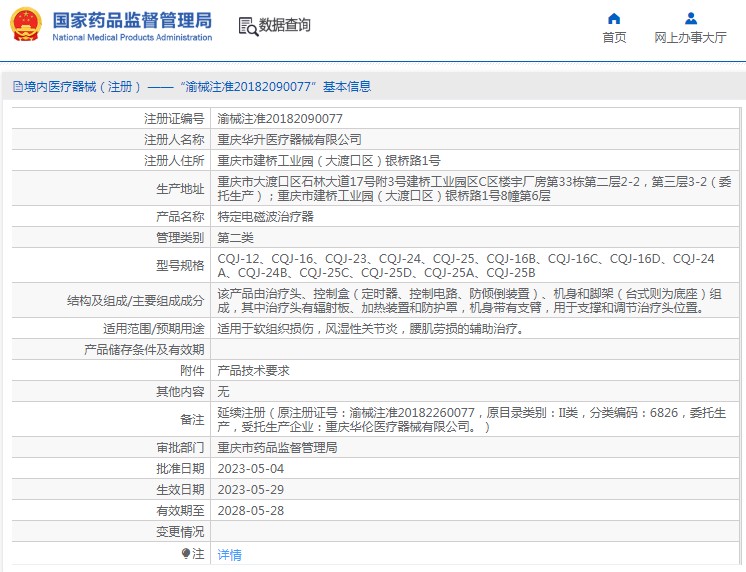Open the 首页 text menu item
The height and width of the screenshot is (572, 746).
614,38
